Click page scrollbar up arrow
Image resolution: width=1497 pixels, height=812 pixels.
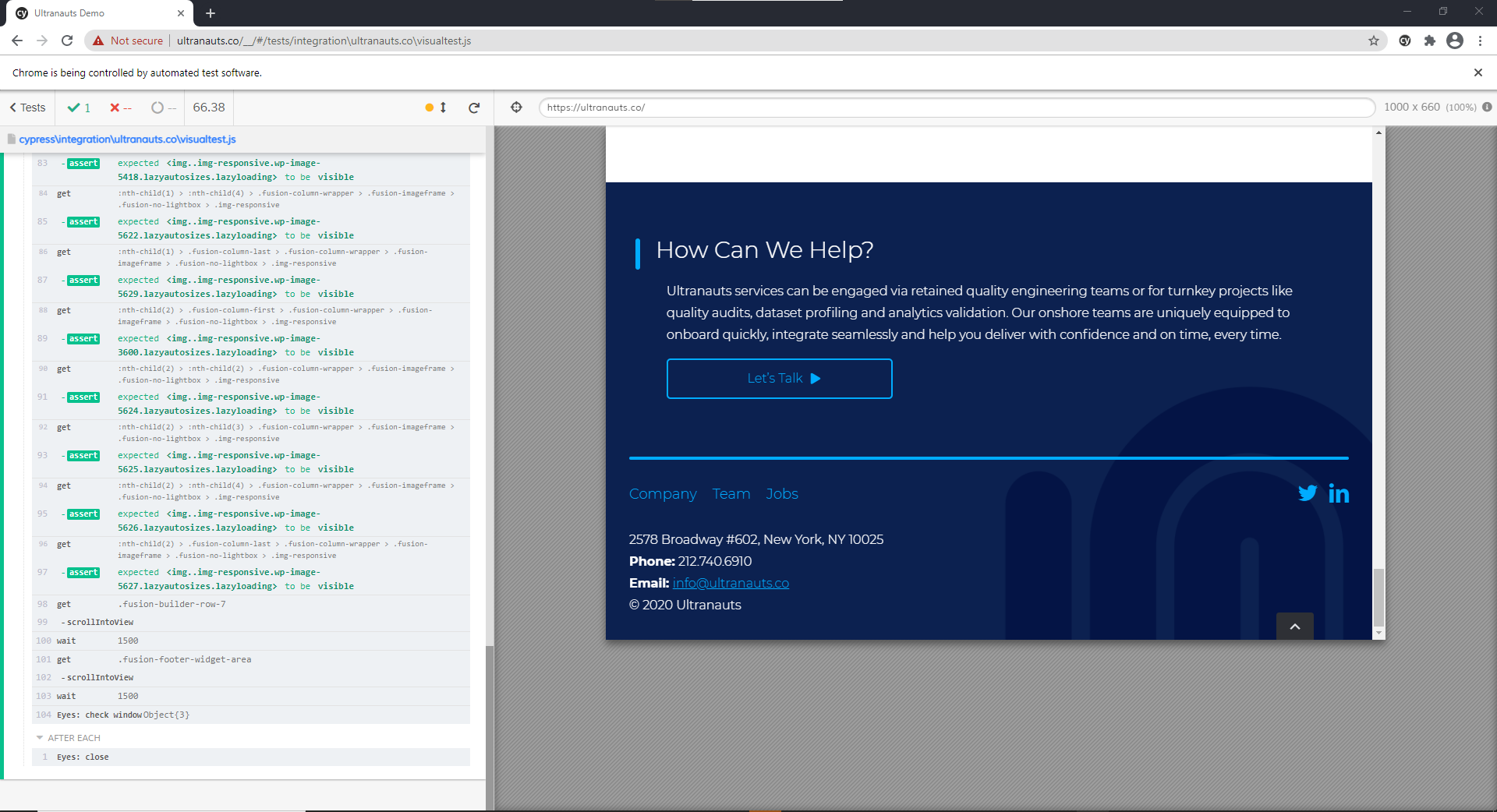click(x=1378, y=133)
